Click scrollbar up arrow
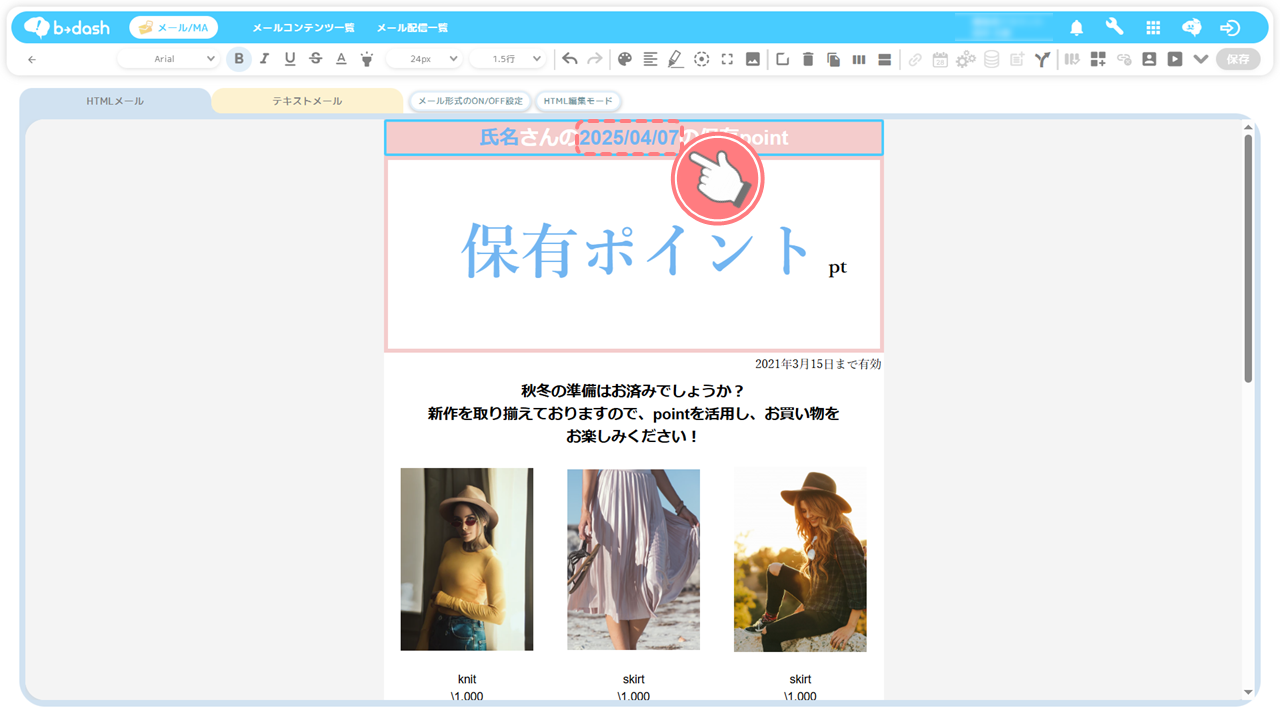Viewport: 1280px width, 720px height. click(x=1248, y=127)
